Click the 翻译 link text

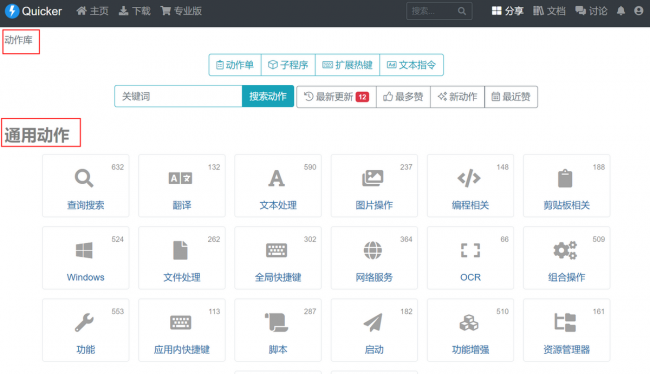182,205
